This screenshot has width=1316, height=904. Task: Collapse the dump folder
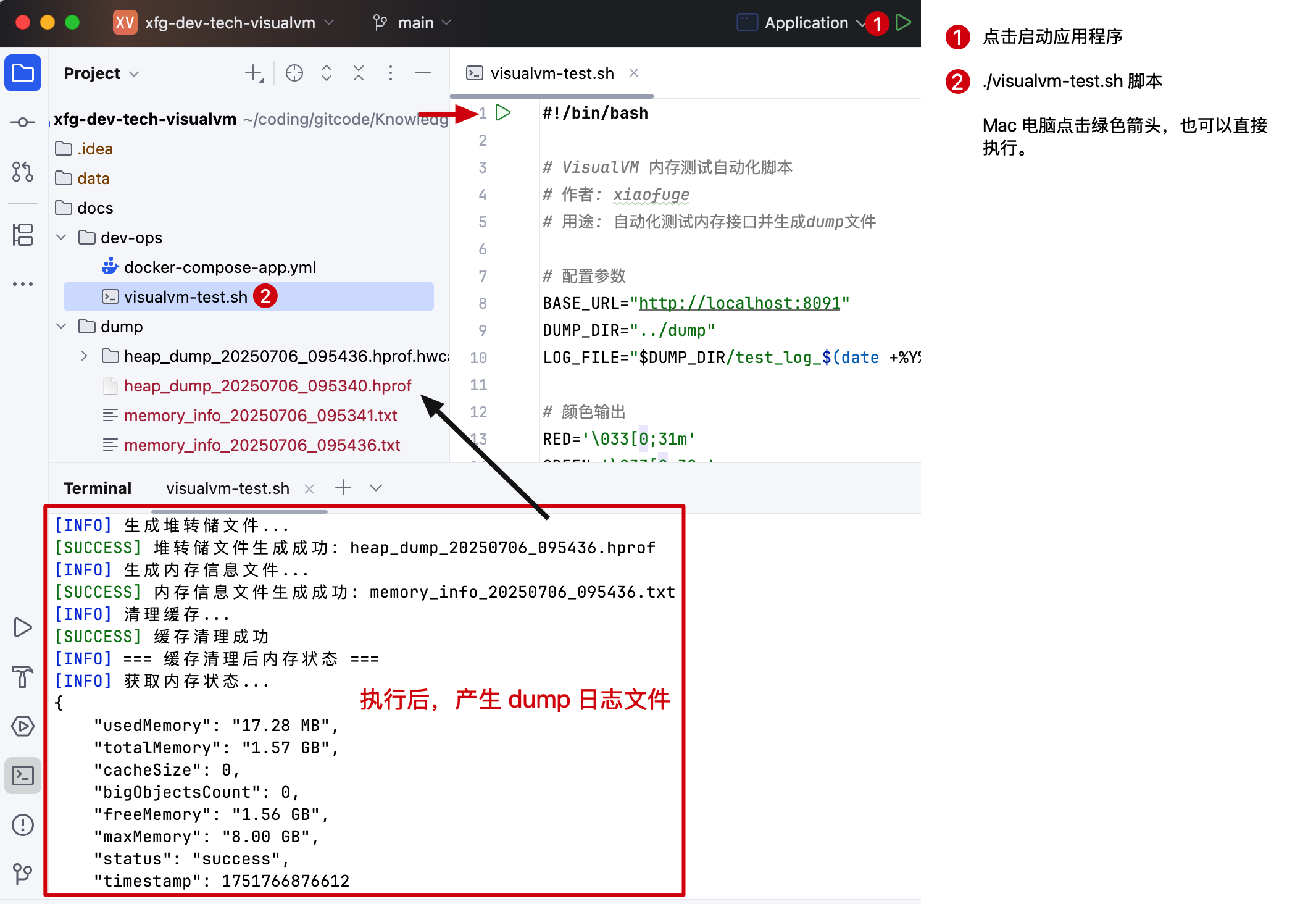pos(62,327)
